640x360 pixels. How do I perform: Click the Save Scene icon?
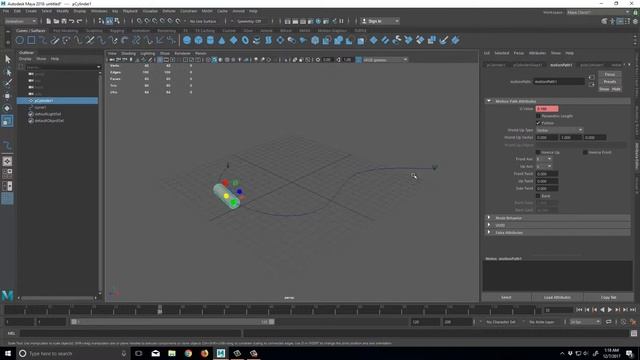point(64,21)
